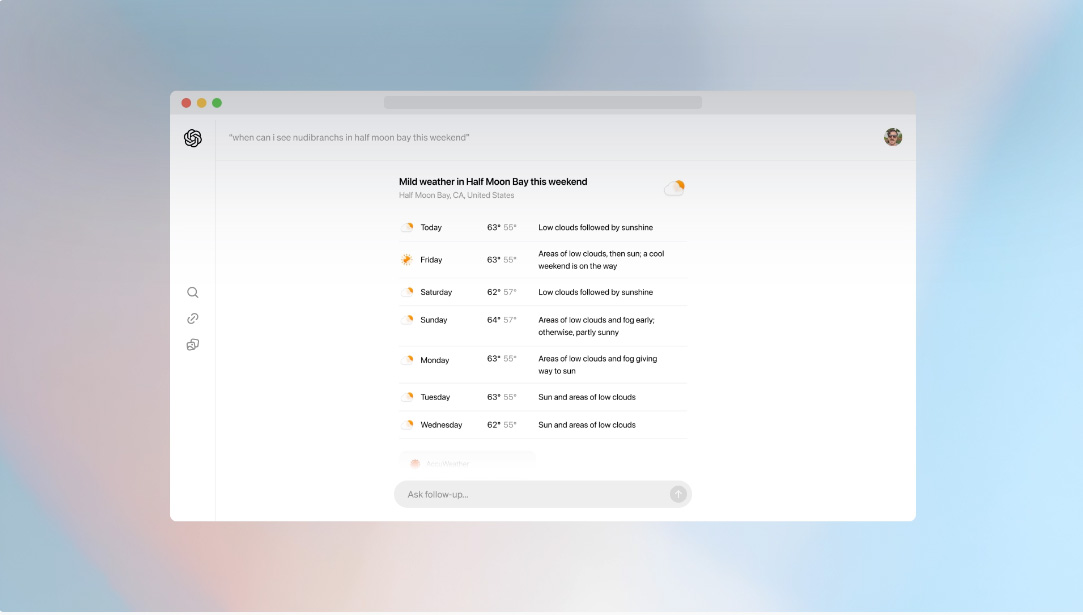Select the Saturday row label
Viewport: 1083px width, 615px height.
click(436, 292)
